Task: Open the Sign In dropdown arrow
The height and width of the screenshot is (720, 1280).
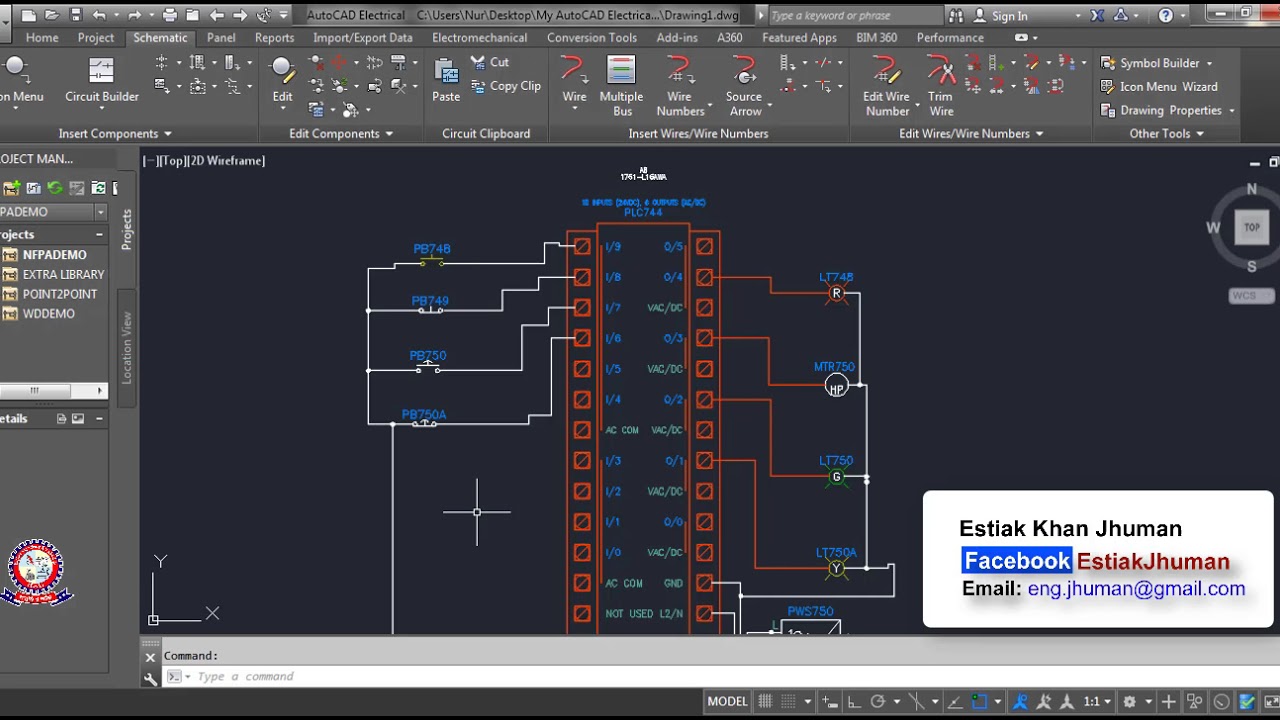Action: [x=1077, y=17]
